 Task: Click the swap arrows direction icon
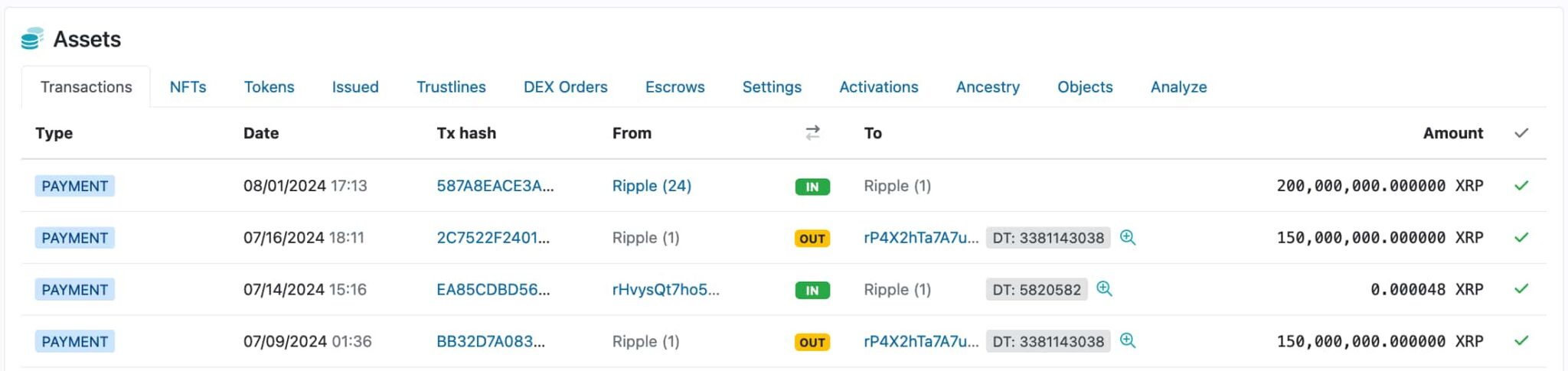pos(812,133)
